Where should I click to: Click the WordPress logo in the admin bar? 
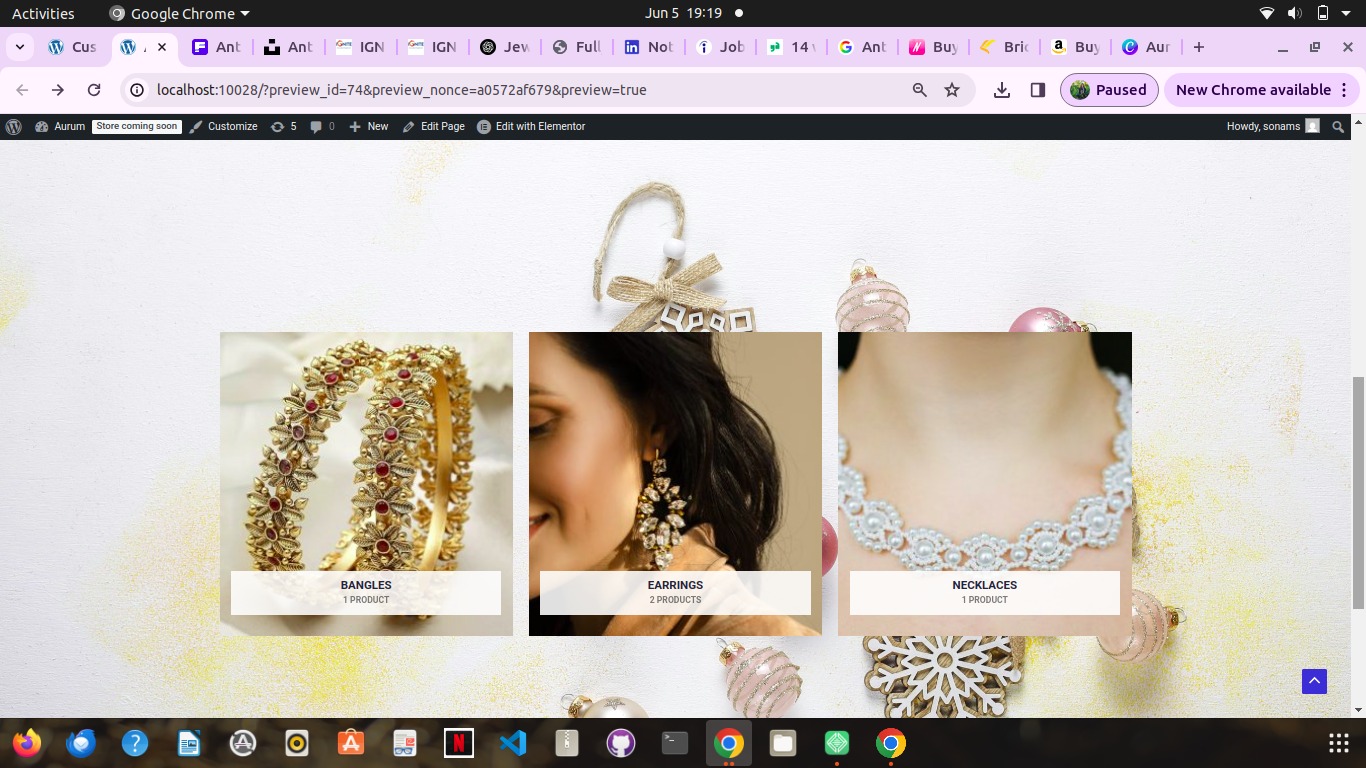pos(14,126)
